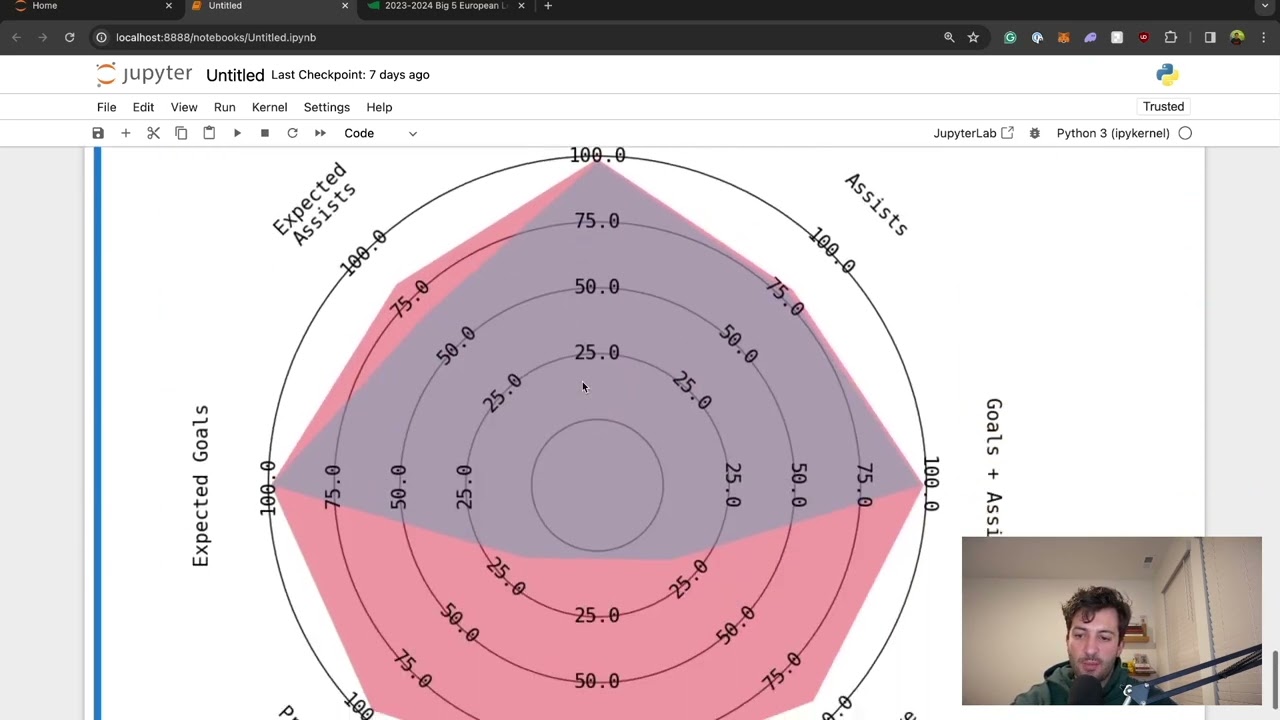Go forward in browser history
Image resolution: width=1280 pixels, height=720 pixels.
[43, 37]
